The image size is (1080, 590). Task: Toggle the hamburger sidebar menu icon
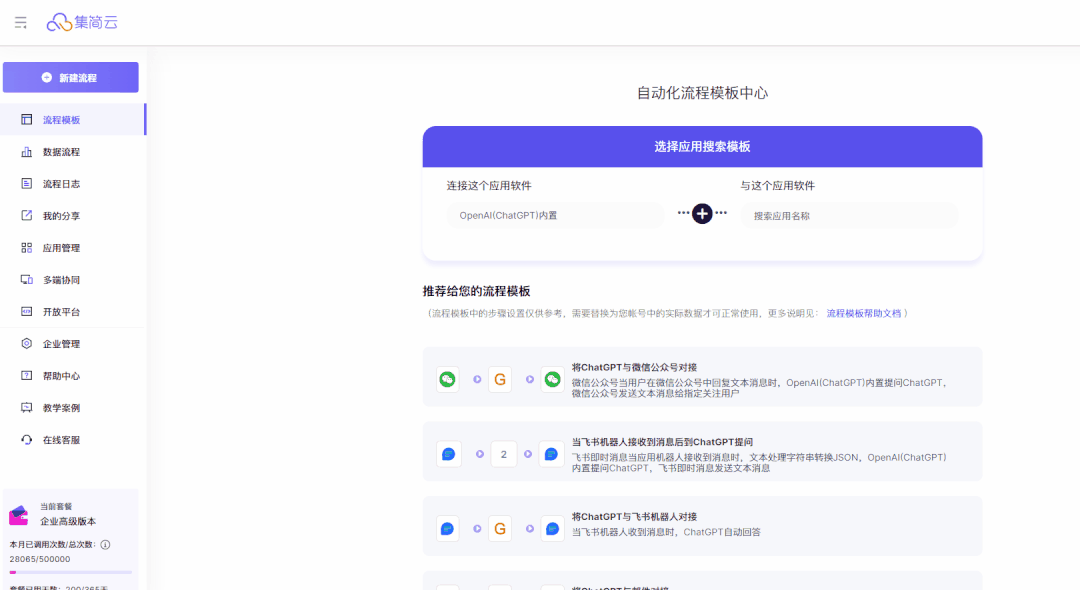[21, 23]
